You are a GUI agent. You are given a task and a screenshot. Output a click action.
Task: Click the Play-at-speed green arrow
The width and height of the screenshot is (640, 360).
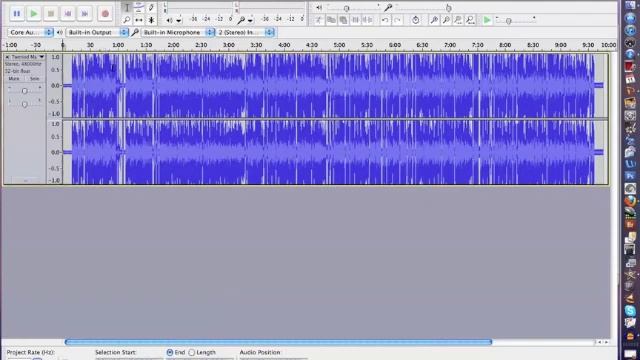point(487,20)
